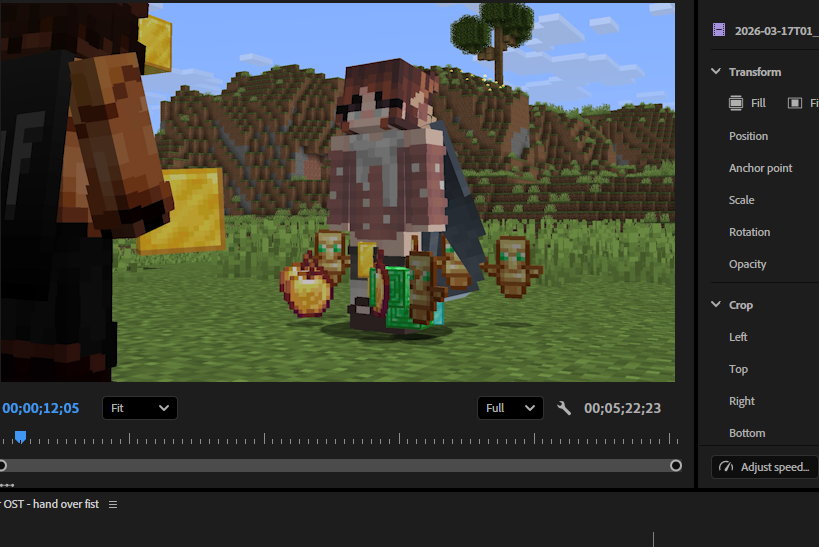This screenshot has width=819, height=547.
Task: Click the blue playhead marker
Action: pyautogui.click(x=20, y=436)
